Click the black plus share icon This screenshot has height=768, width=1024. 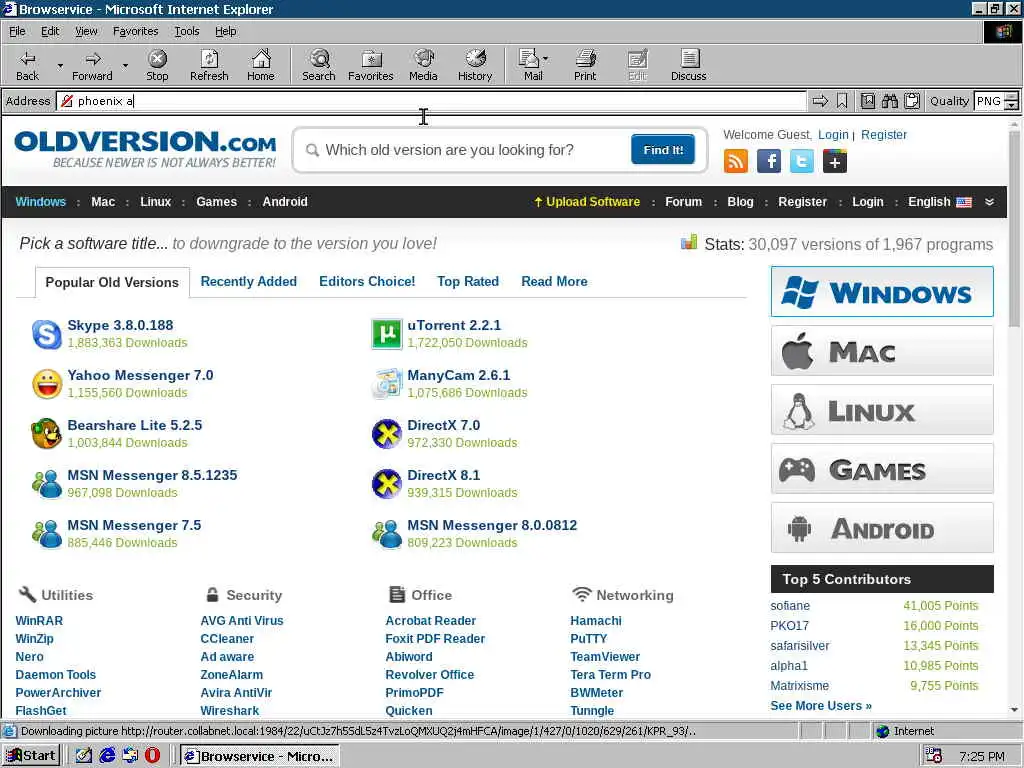(835, 161)
